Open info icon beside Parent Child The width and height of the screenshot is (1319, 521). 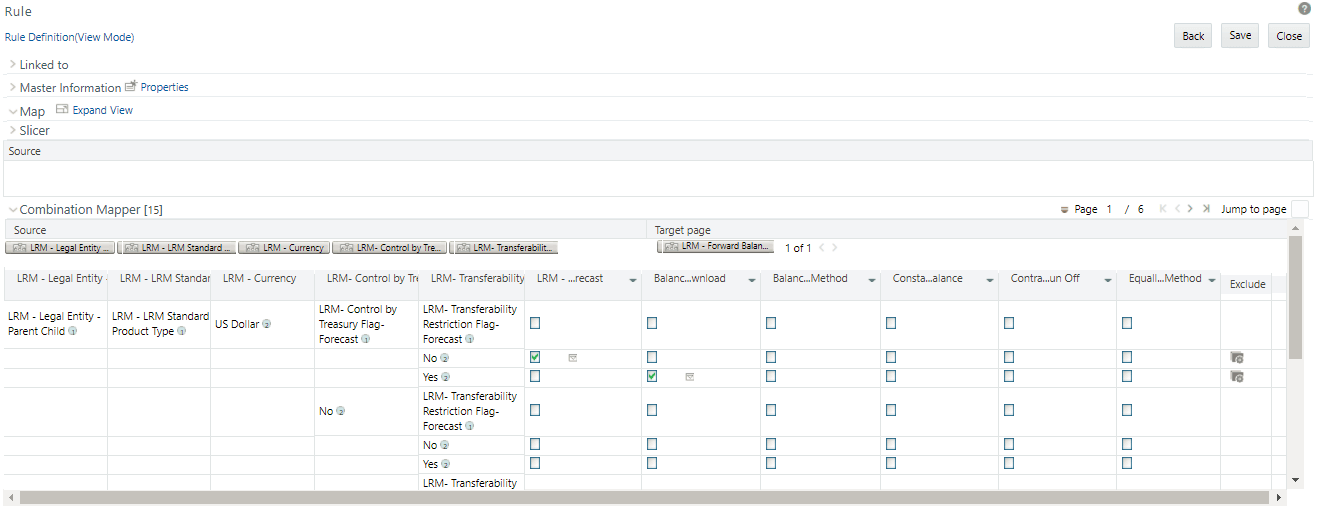point(72,331)
